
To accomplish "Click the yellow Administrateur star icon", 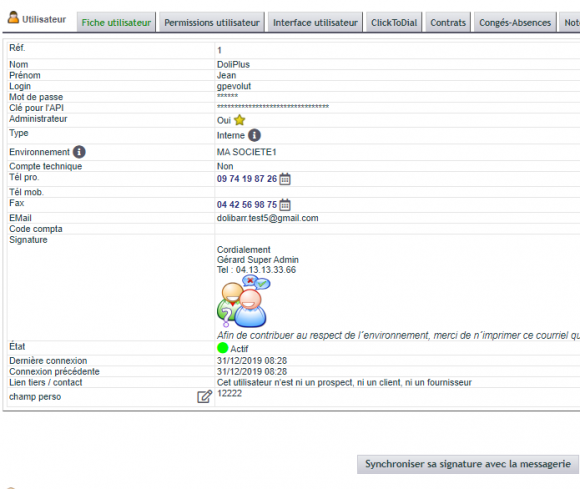I will 240,120.
